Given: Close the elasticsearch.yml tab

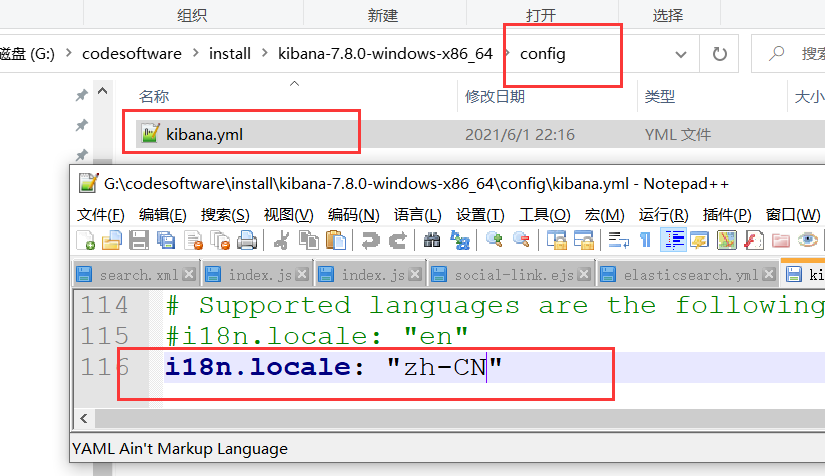Looking at the screenshot, I should point(769,274).
